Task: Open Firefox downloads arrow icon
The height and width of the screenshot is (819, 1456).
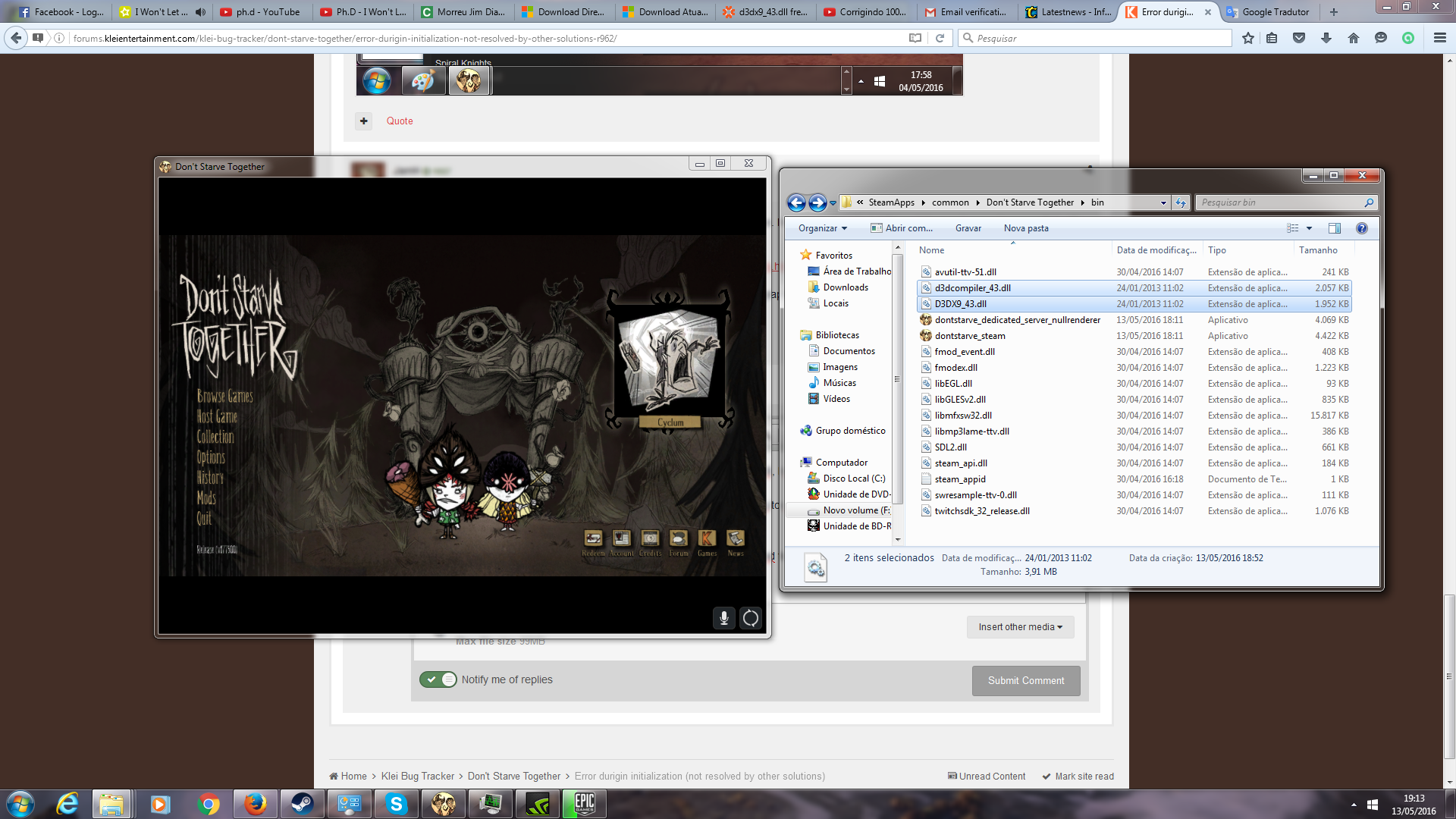Action: click(1326, 38)
